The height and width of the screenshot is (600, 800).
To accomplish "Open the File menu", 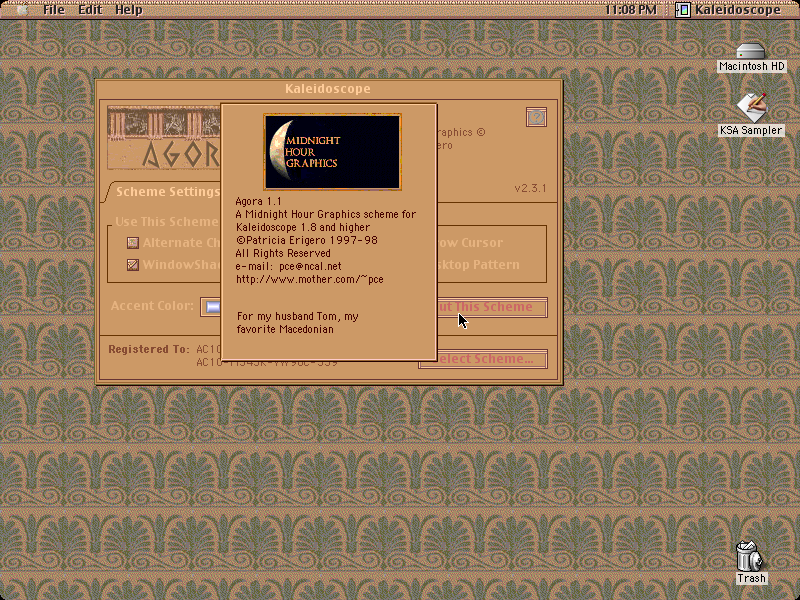I will tap(54, 10).
